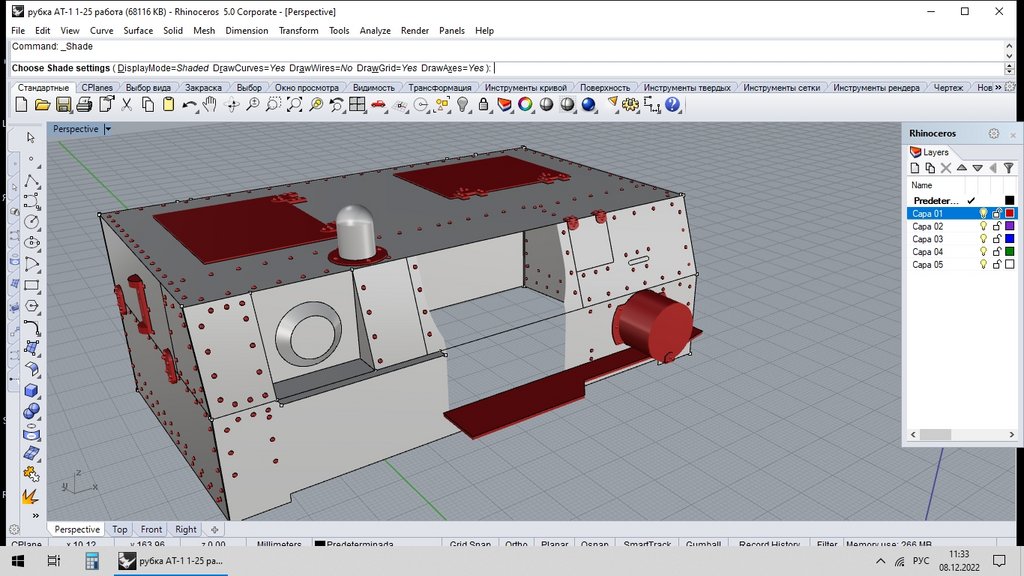Expand more tools chevron in left sidebar
Image resolution: width=1024 pixels, height=576 pixels.
coord(36,515)
